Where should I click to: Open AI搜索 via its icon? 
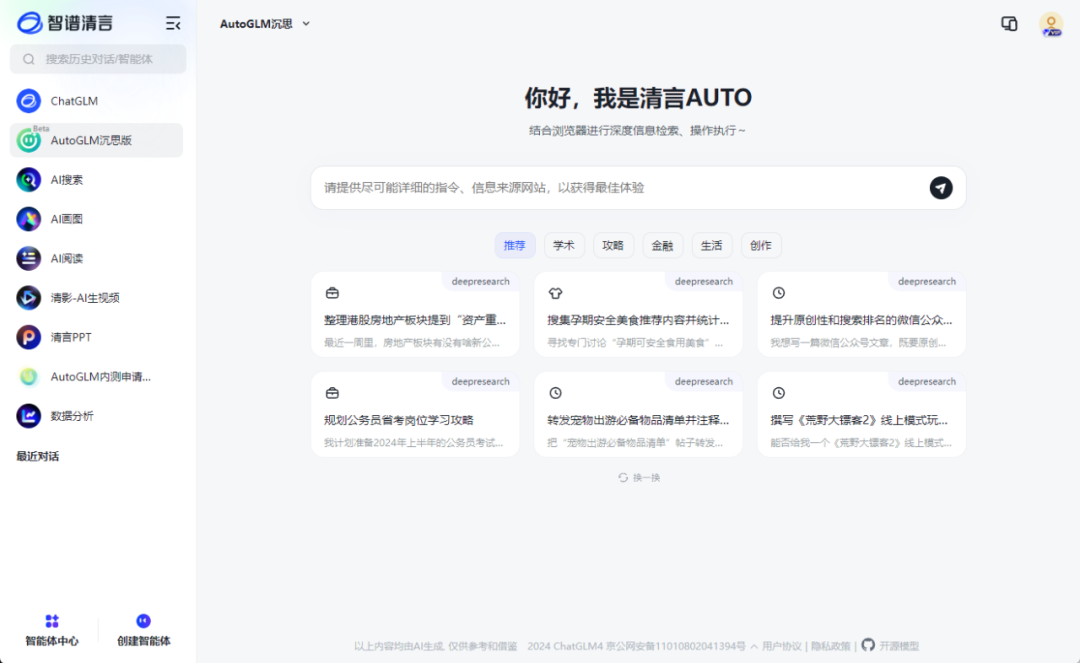click(28, 180)
